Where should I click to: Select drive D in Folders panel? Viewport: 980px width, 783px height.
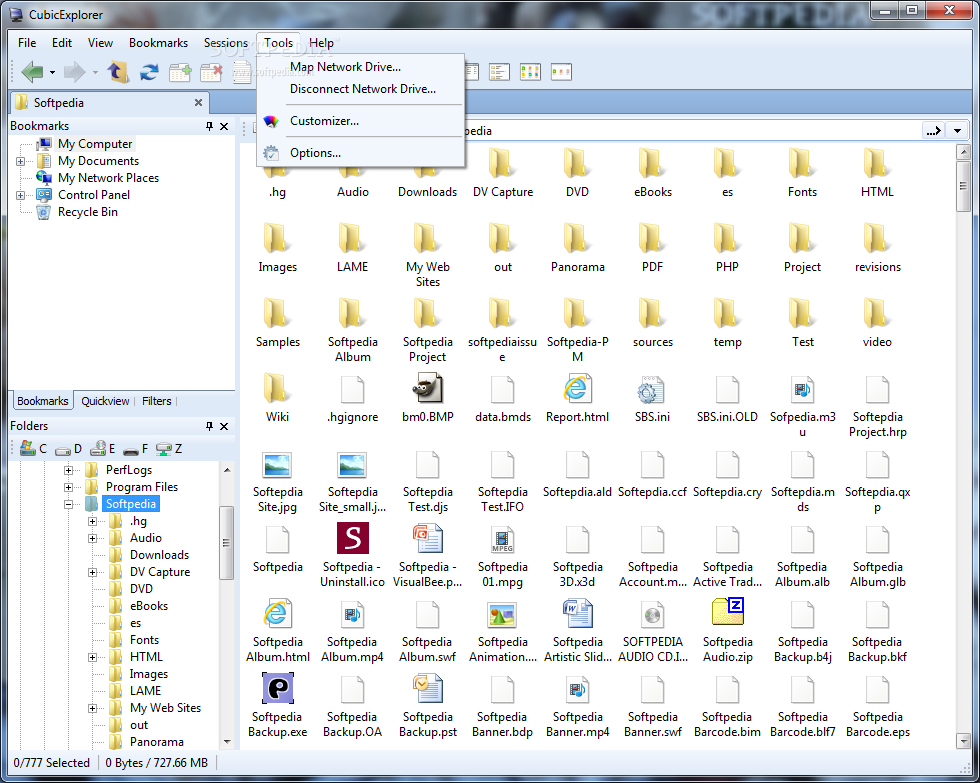pos(68,449)
